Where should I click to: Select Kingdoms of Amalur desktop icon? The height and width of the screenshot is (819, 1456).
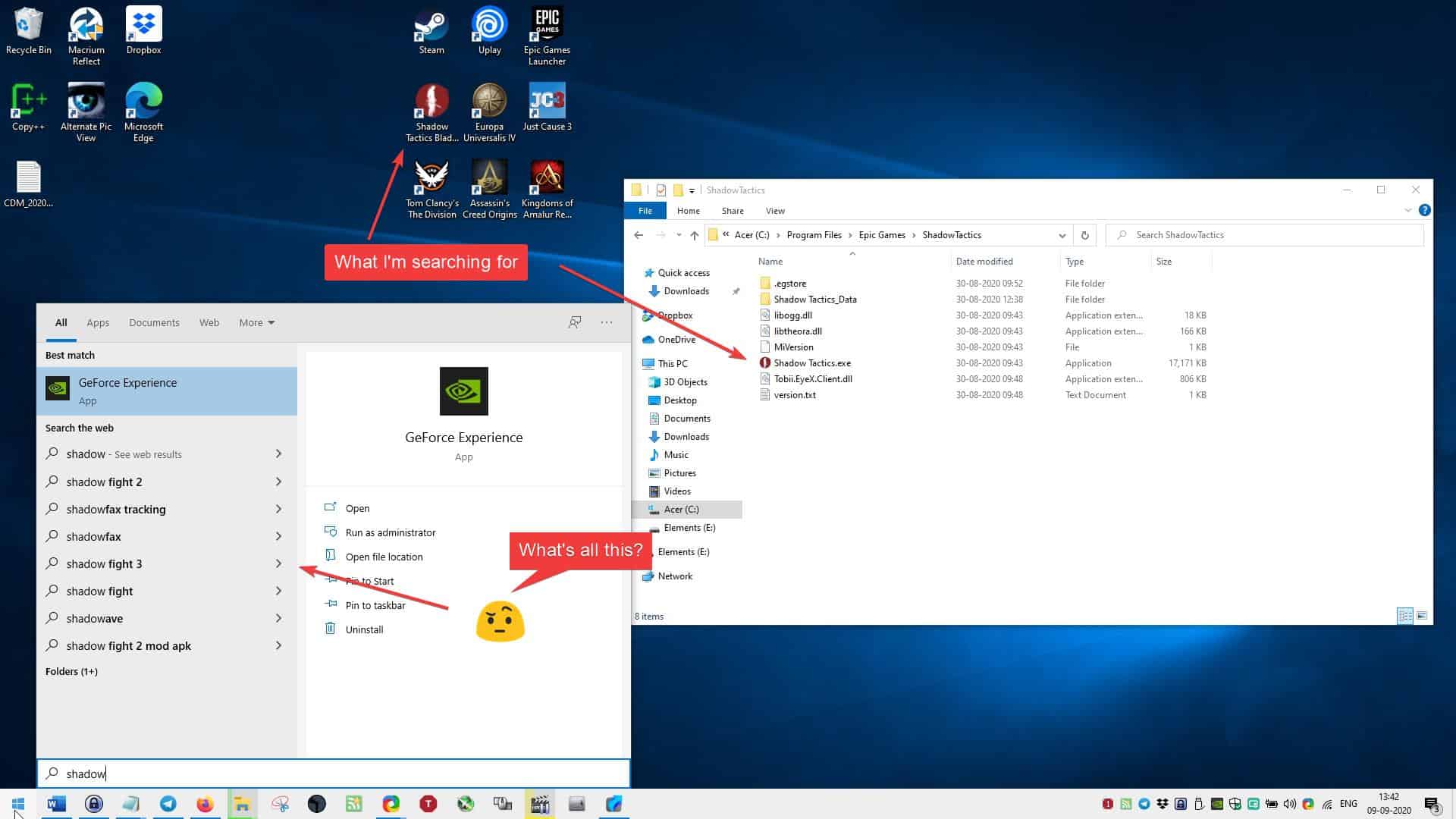coord(547,189)
